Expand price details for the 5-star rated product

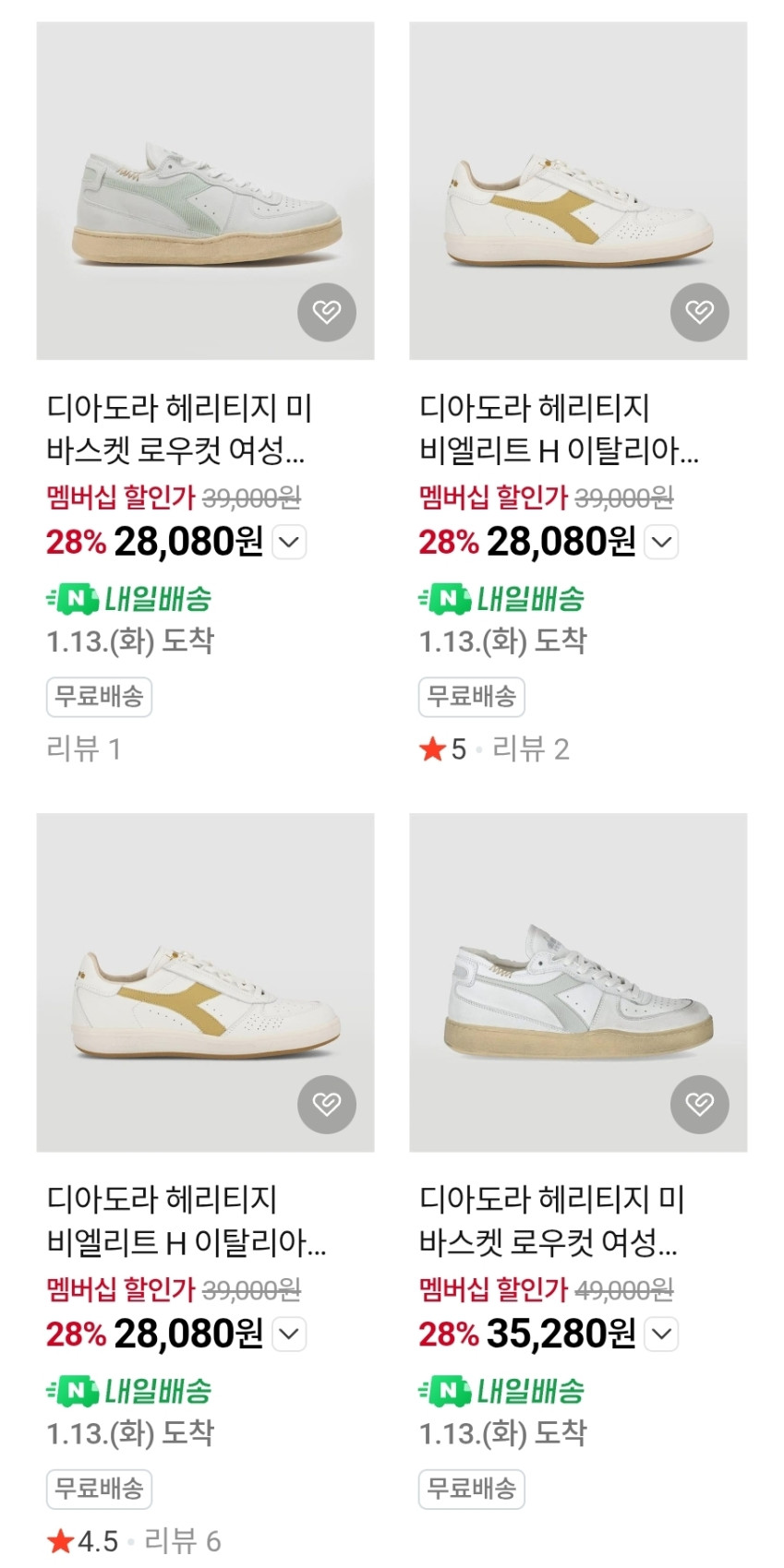[x=662, y=542]
